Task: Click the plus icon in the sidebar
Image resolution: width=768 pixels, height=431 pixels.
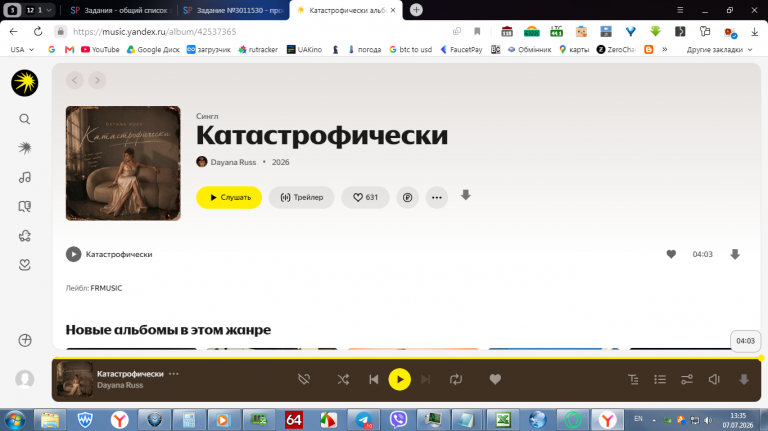Action: click(x=24, y=340)
